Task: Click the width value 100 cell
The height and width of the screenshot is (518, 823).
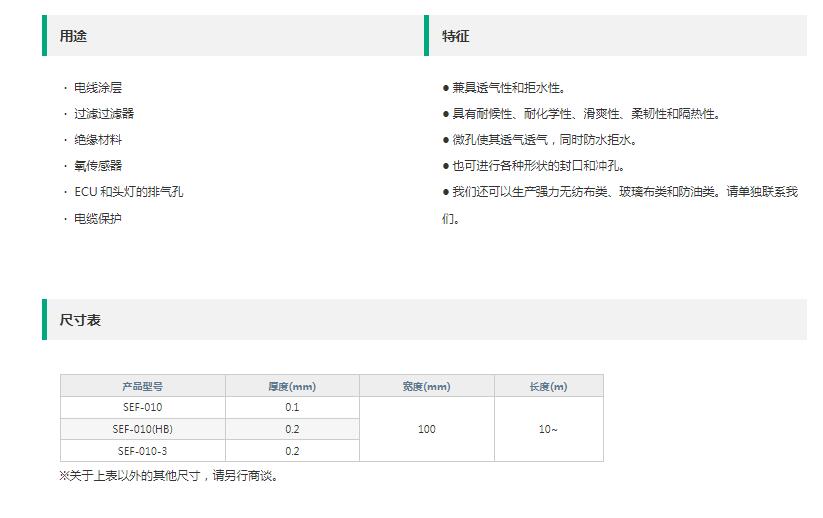Action: (x=427, y=429)
